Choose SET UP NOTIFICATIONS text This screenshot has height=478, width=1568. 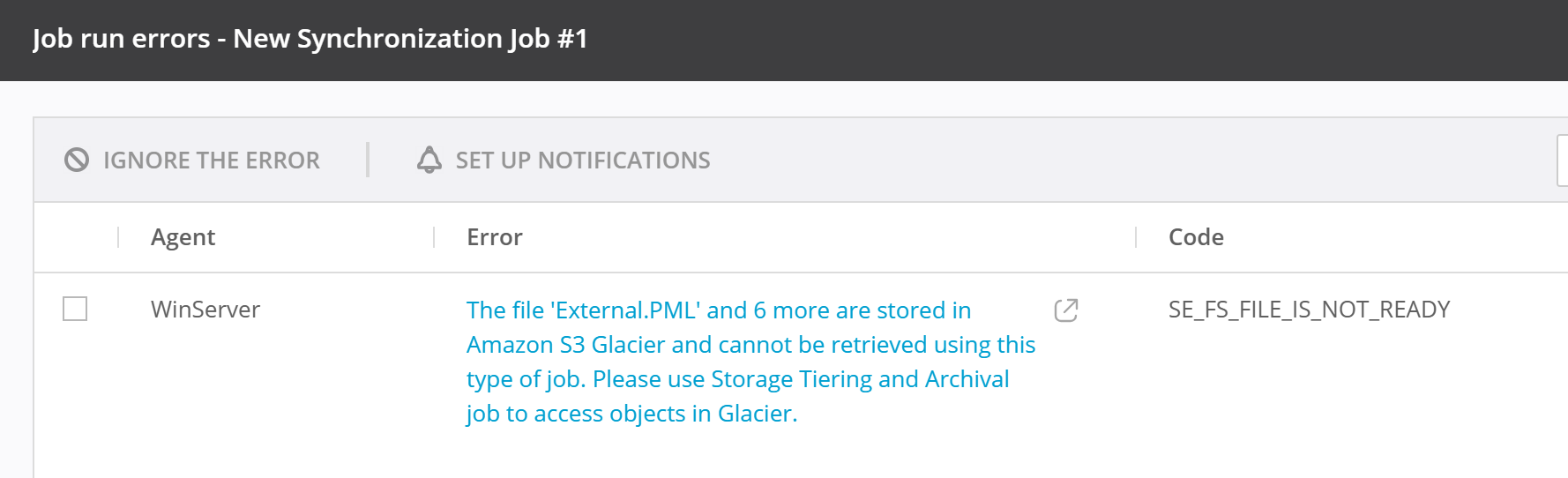582,161
